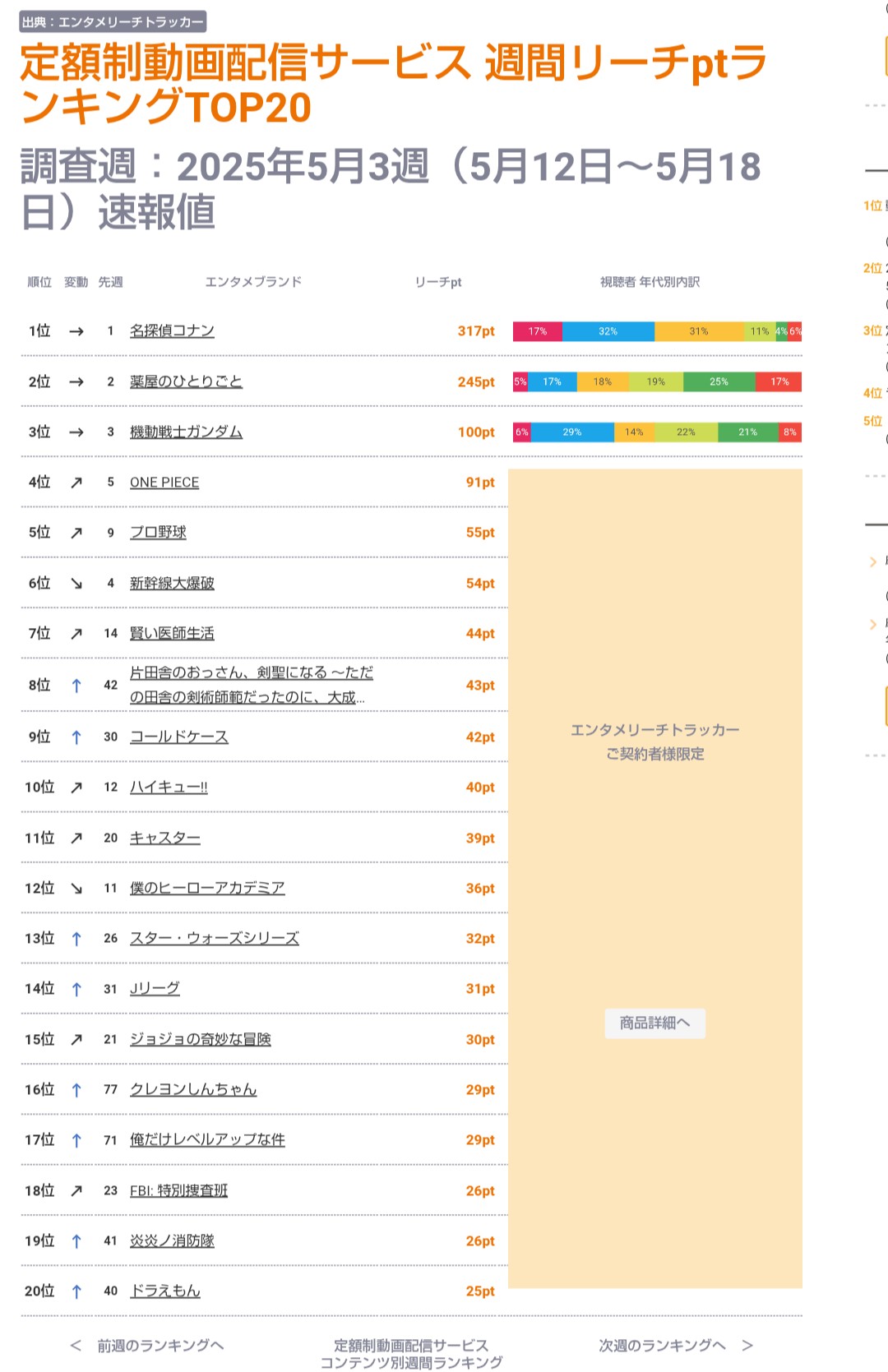
Task: Open the FBI: 特別捜査班 link
Action: [x=178, y=1191]
